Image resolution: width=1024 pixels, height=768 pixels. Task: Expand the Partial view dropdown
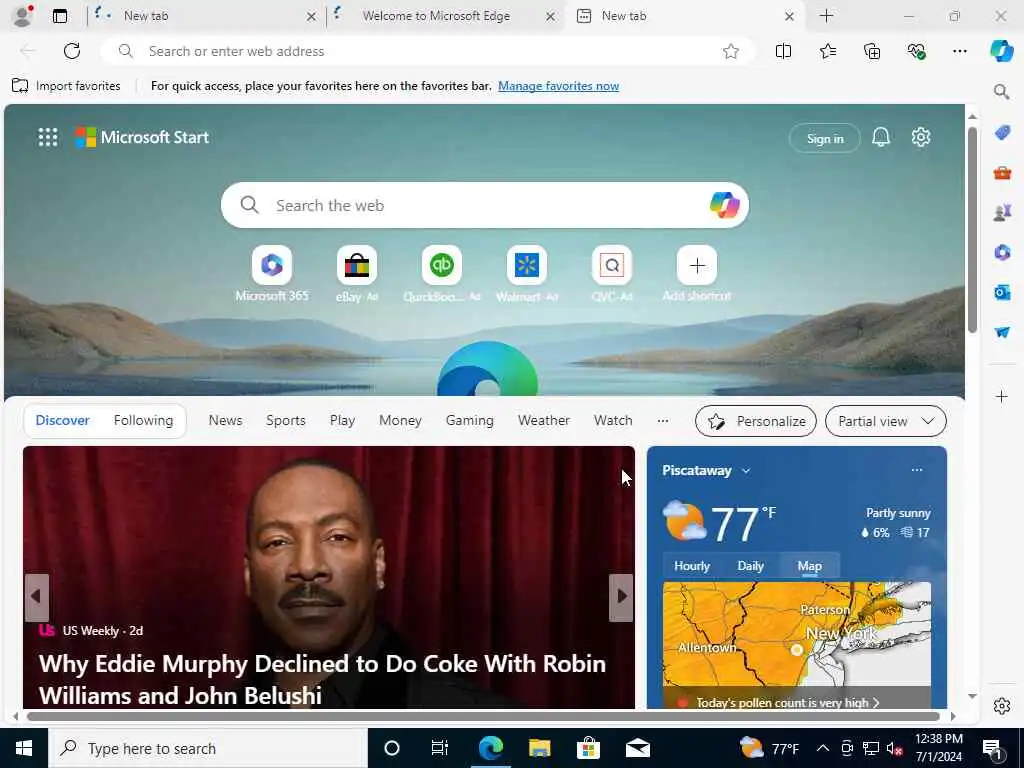click(x=886, y=421)
